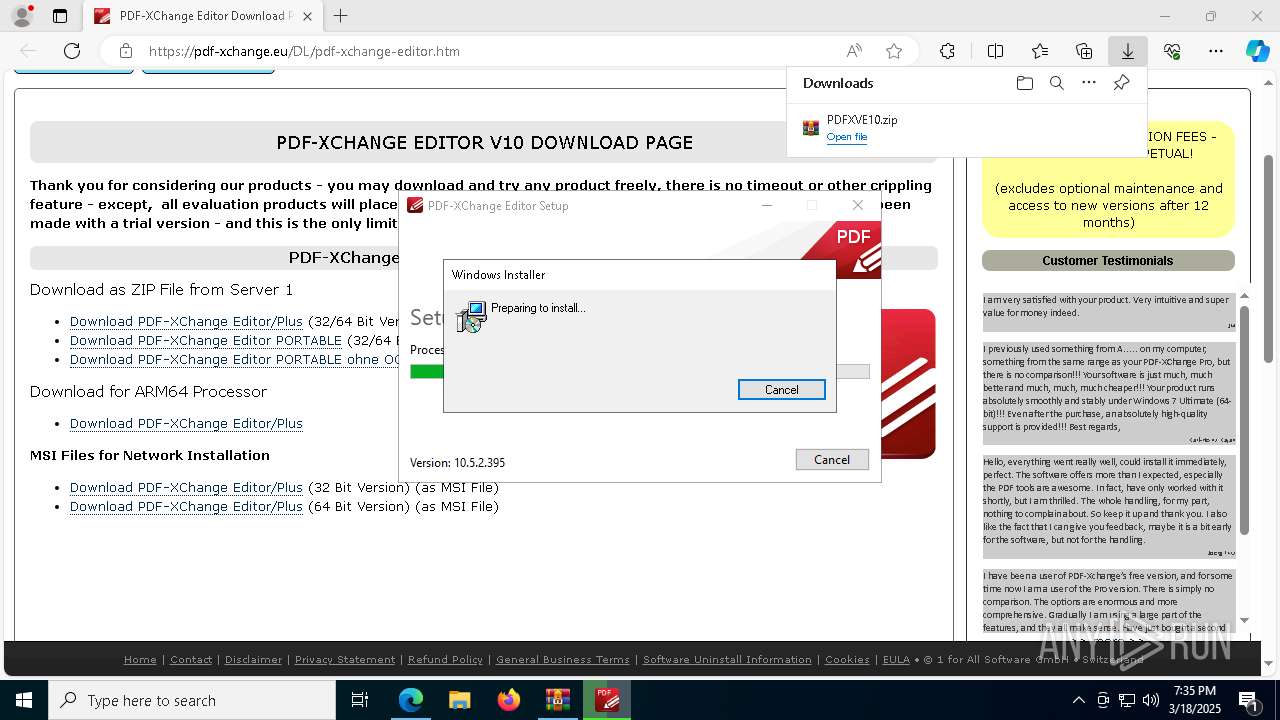Screen dimensions: 1280x720
Task: Open Edge from the taskbar
Action: point(411,700)
